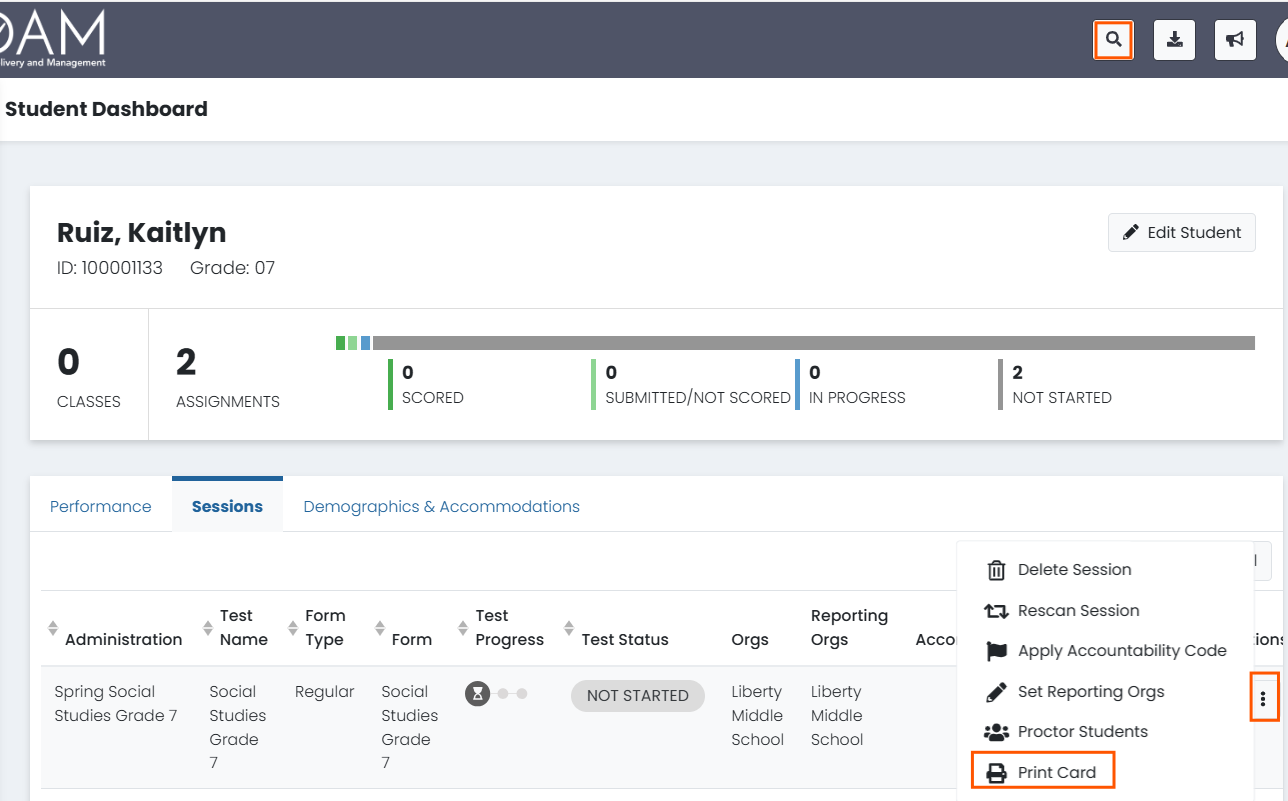Click the ADAM logo
Viewport: 1288px width, 801px height.
(x=53, y=40)
